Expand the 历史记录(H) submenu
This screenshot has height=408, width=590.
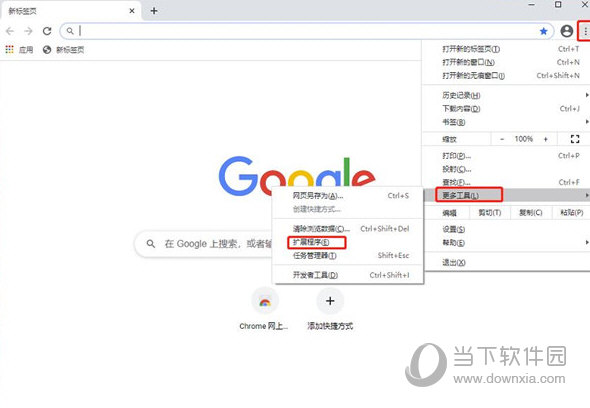[x=505, y=95]
